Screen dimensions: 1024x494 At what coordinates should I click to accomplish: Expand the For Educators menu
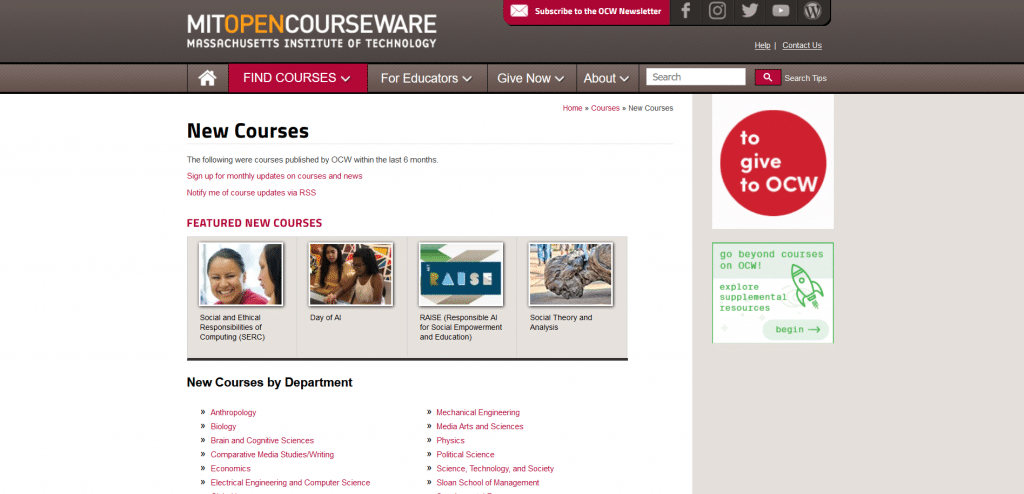click(x=426, y=78)
